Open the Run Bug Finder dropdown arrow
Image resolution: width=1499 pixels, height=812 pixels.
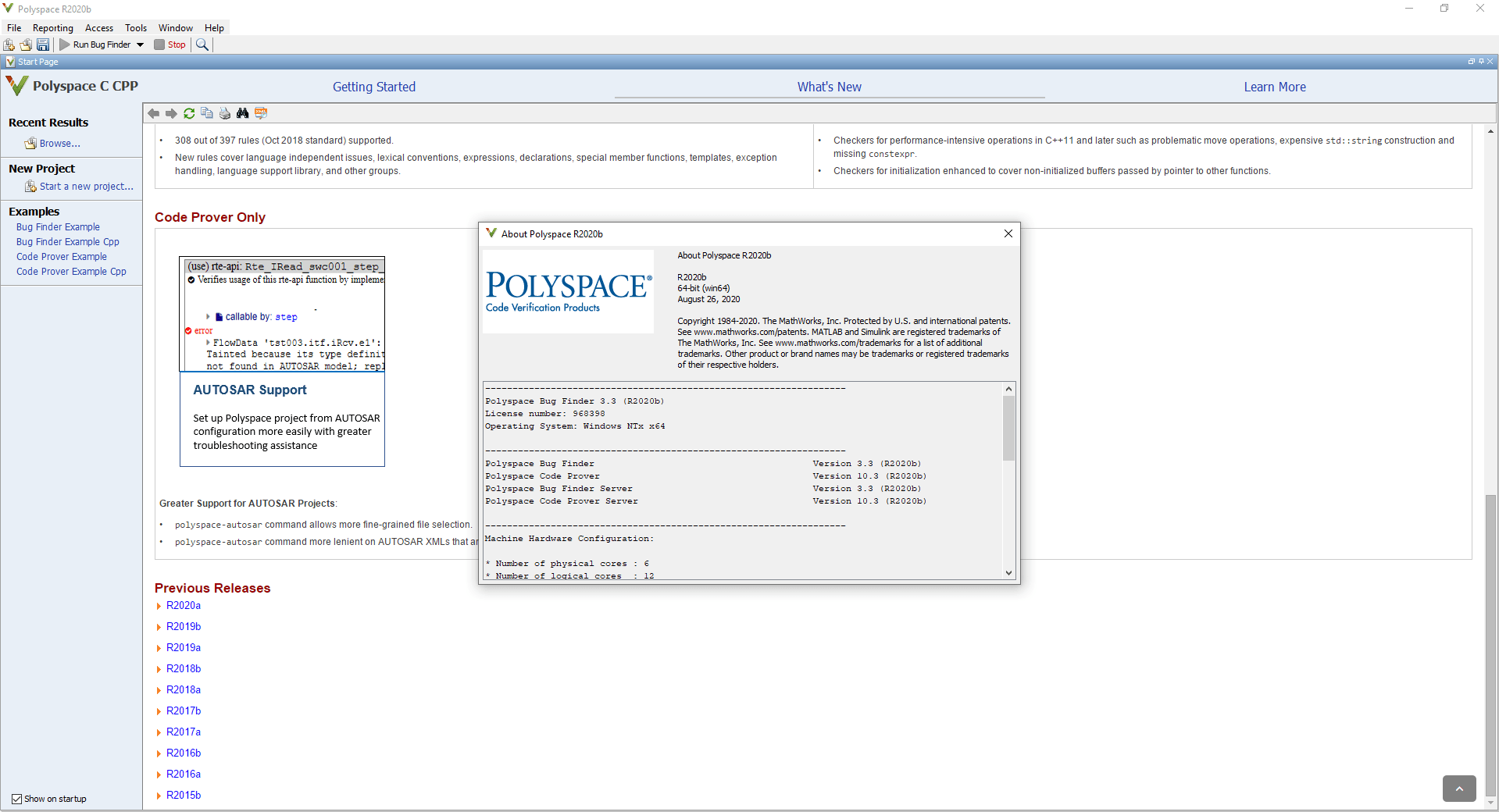coord(141,45)
